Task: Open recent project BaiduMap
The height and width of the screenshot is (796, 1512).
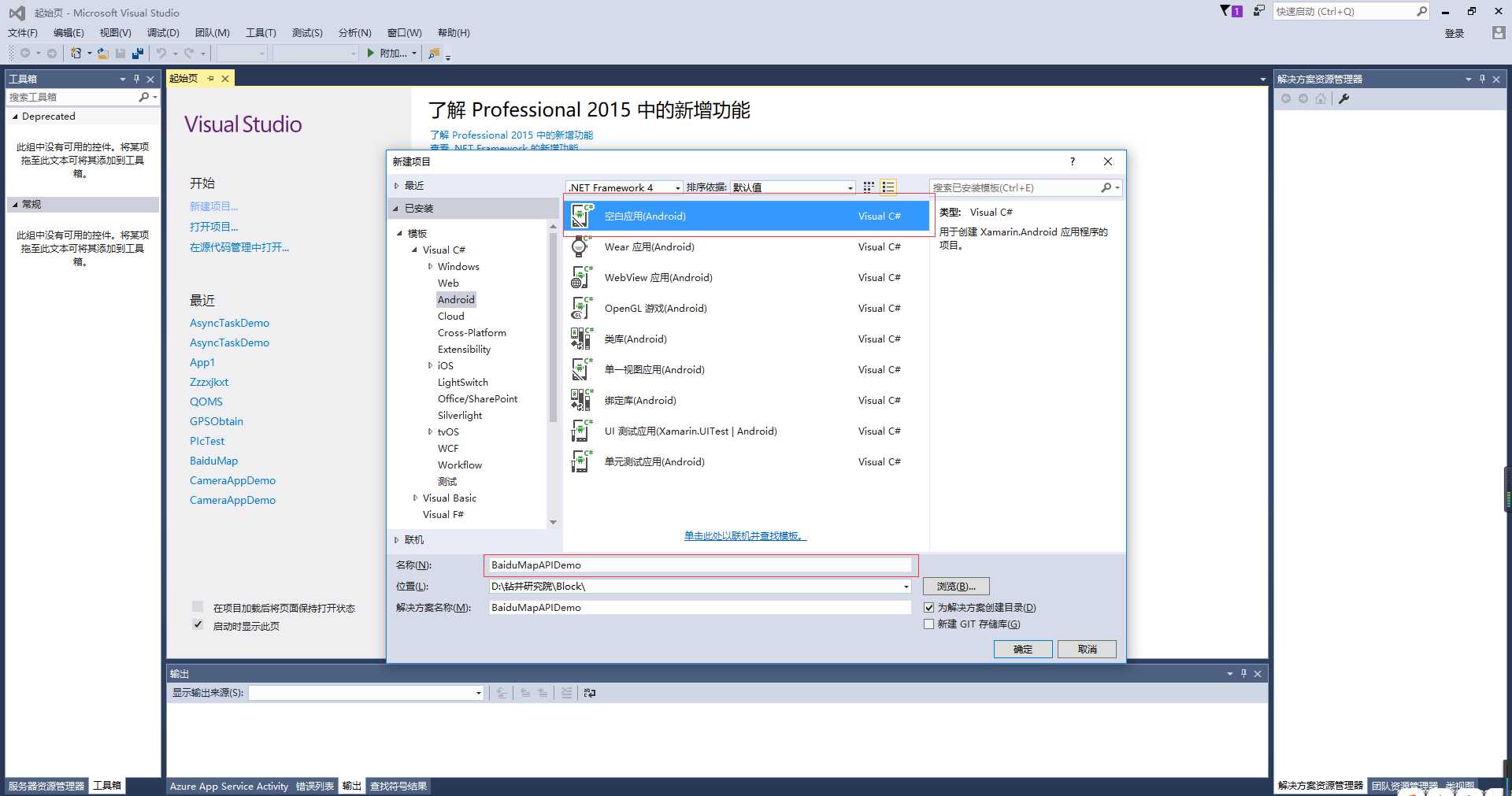Action: [x=213, y=461]
